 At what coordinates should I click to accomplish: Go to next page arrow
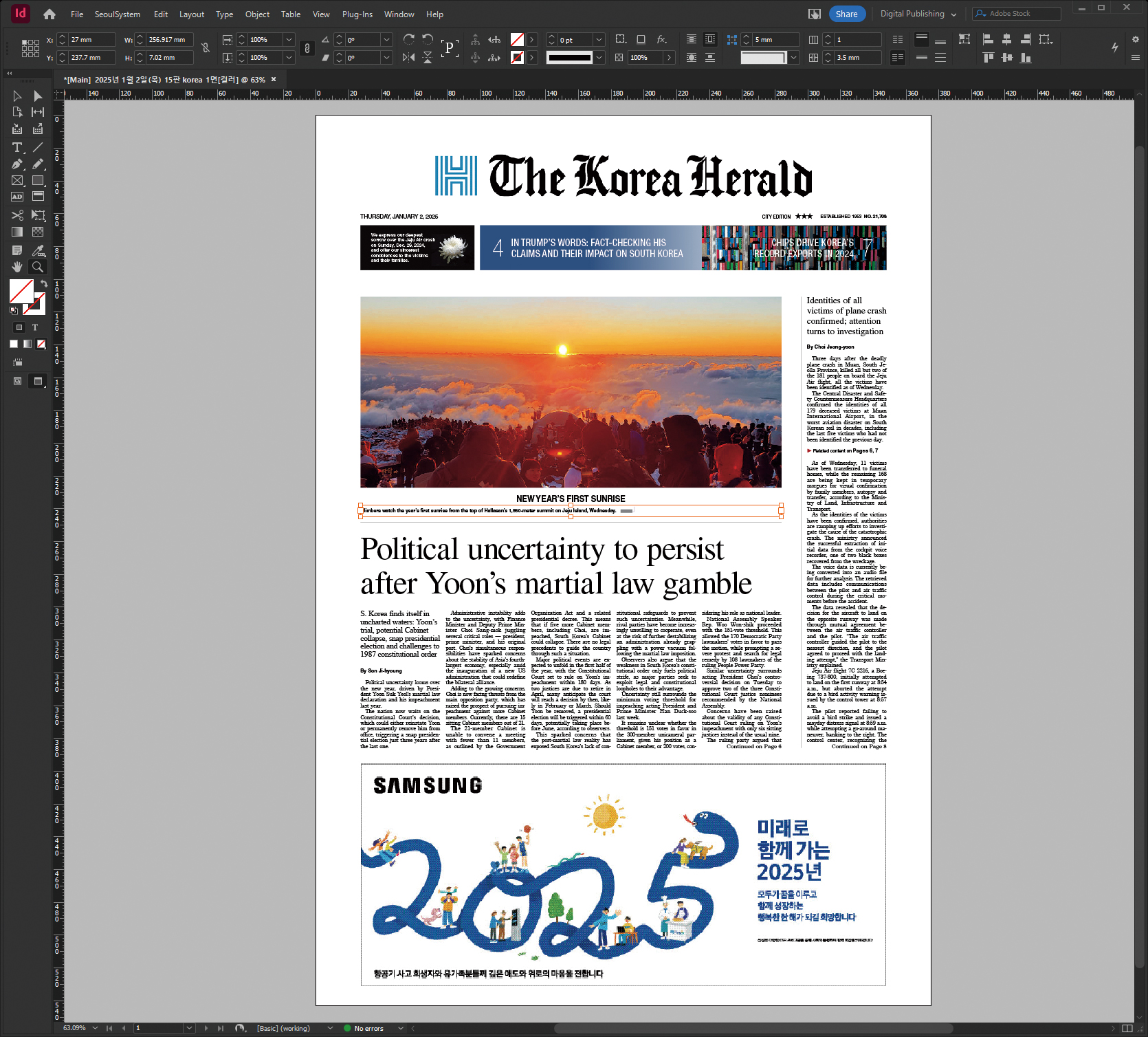pyautogui.click(x=206, y=1028)
